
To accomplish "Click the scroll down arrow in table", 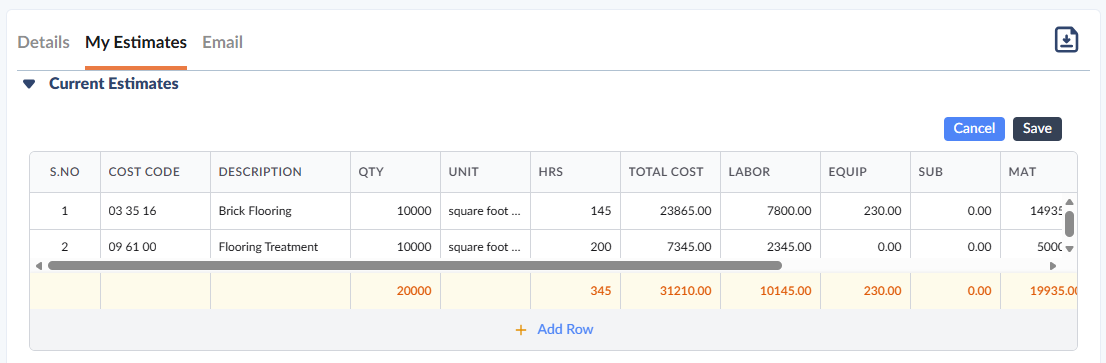I will click(x=1069, y=248).
